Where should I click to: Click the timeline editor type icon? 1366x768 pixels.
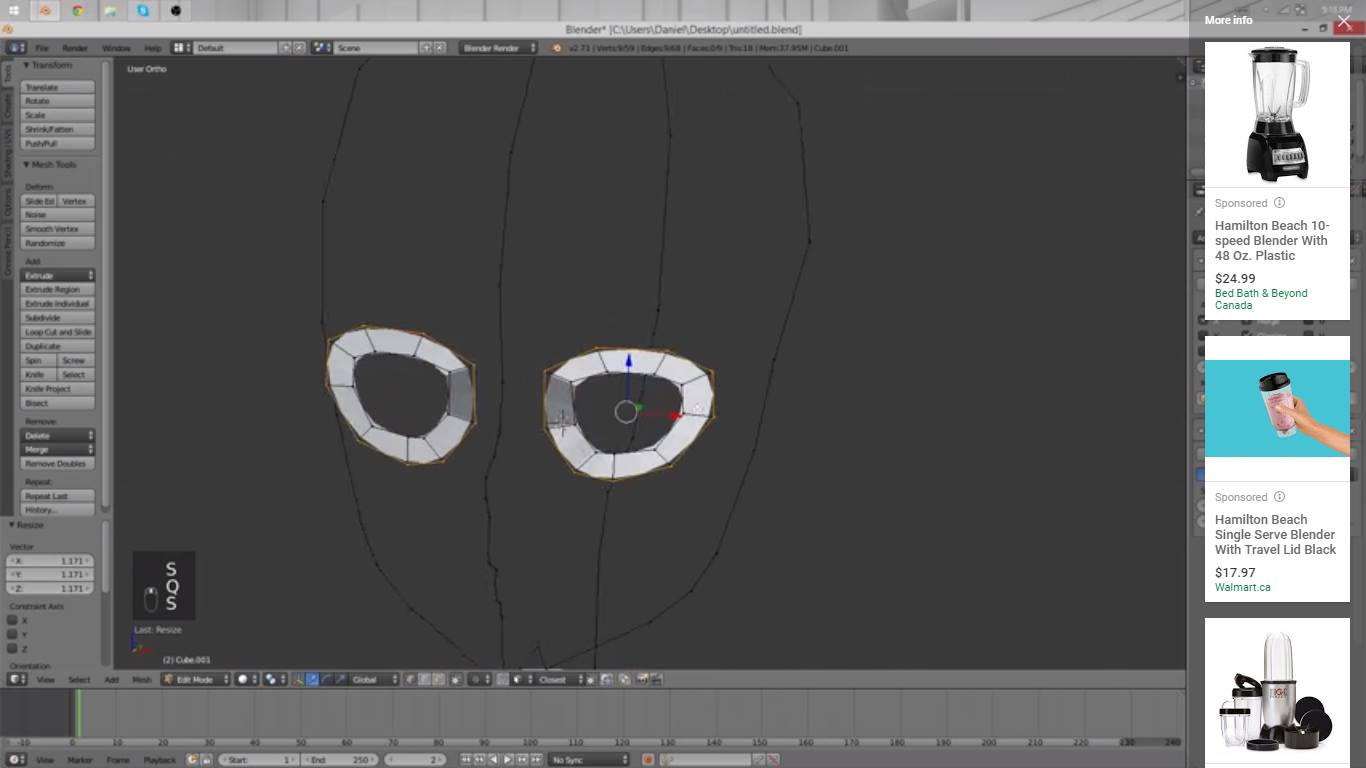coord(16,760)
